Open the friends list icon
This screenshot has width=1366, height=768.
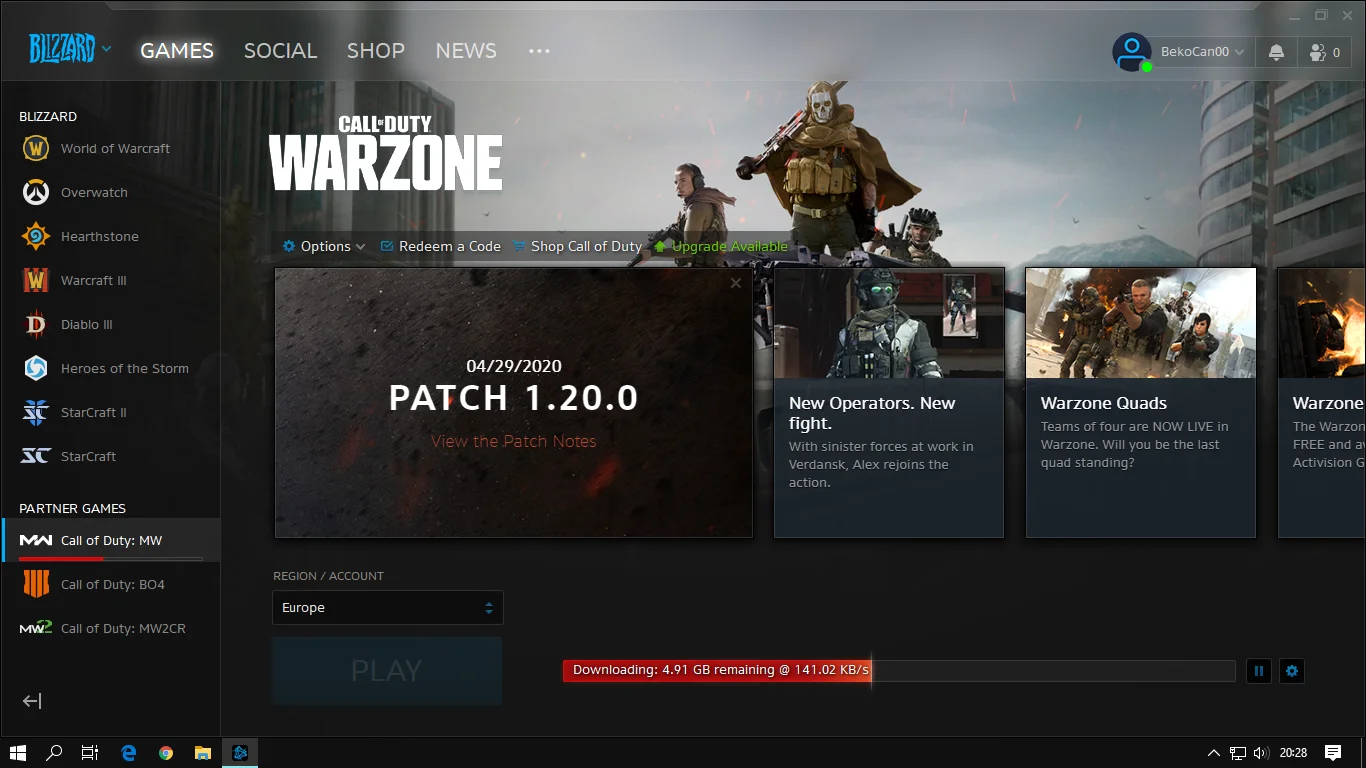1324,53
